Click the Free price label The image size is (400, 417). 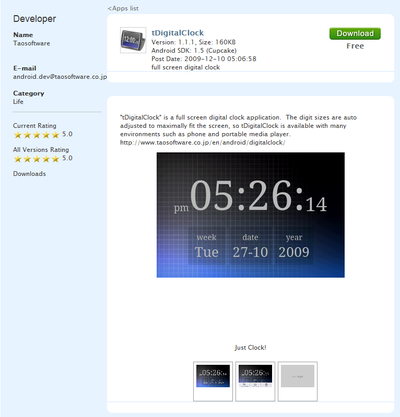pyautogui.click(x=355, y=46)
